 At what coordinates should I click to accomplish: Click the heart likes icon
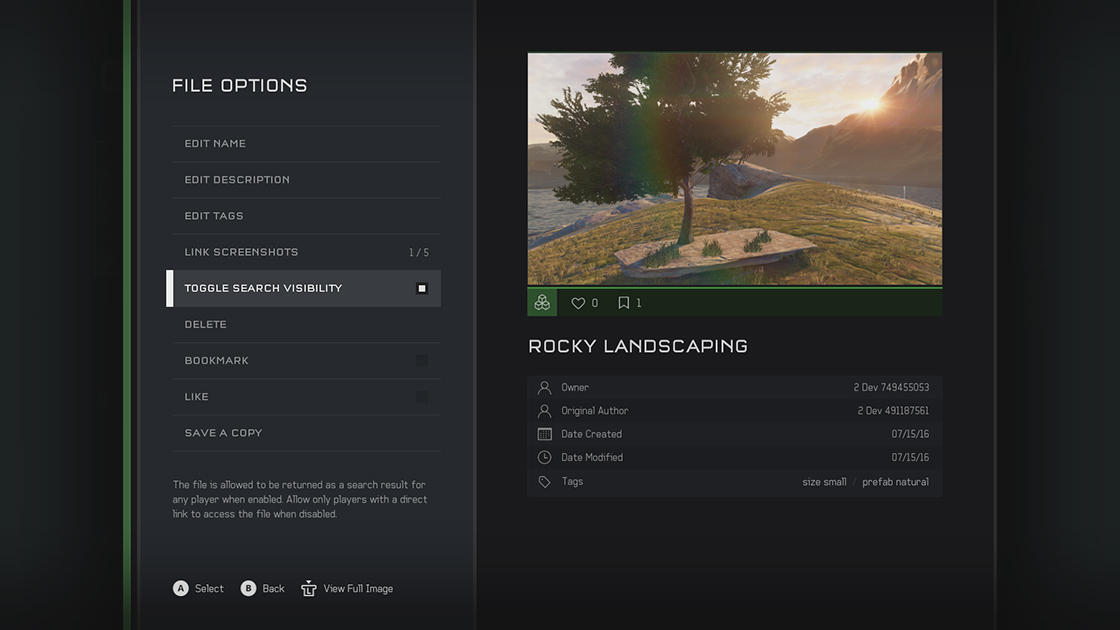578,303
